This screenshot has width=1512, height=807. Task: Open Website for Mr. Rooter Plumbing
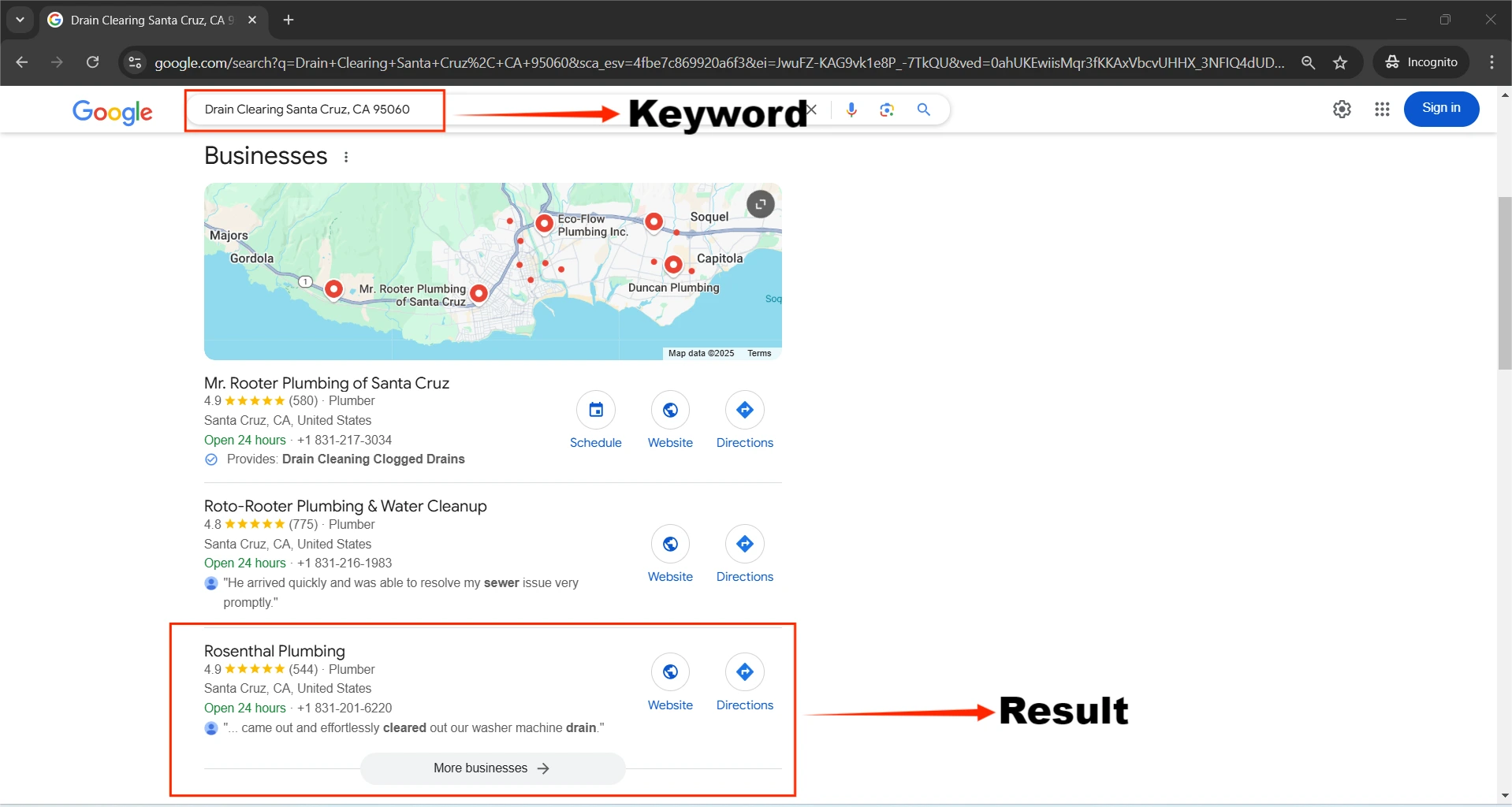tap(670, 410)
